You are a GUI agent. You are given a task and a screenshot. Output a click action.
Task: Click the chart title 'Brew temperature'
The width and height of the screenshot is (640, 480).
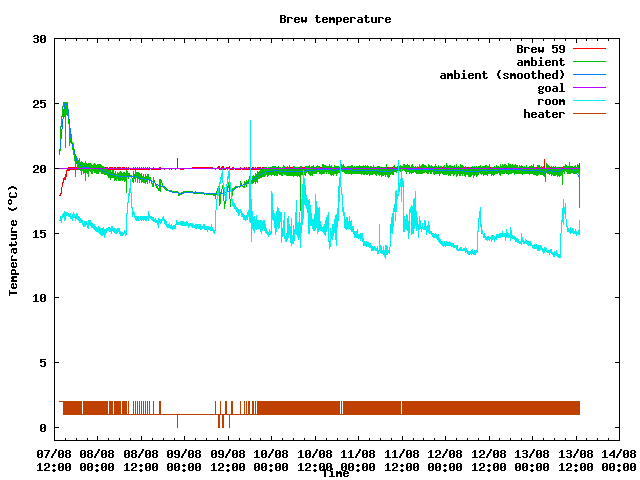(x=335, y=19)
